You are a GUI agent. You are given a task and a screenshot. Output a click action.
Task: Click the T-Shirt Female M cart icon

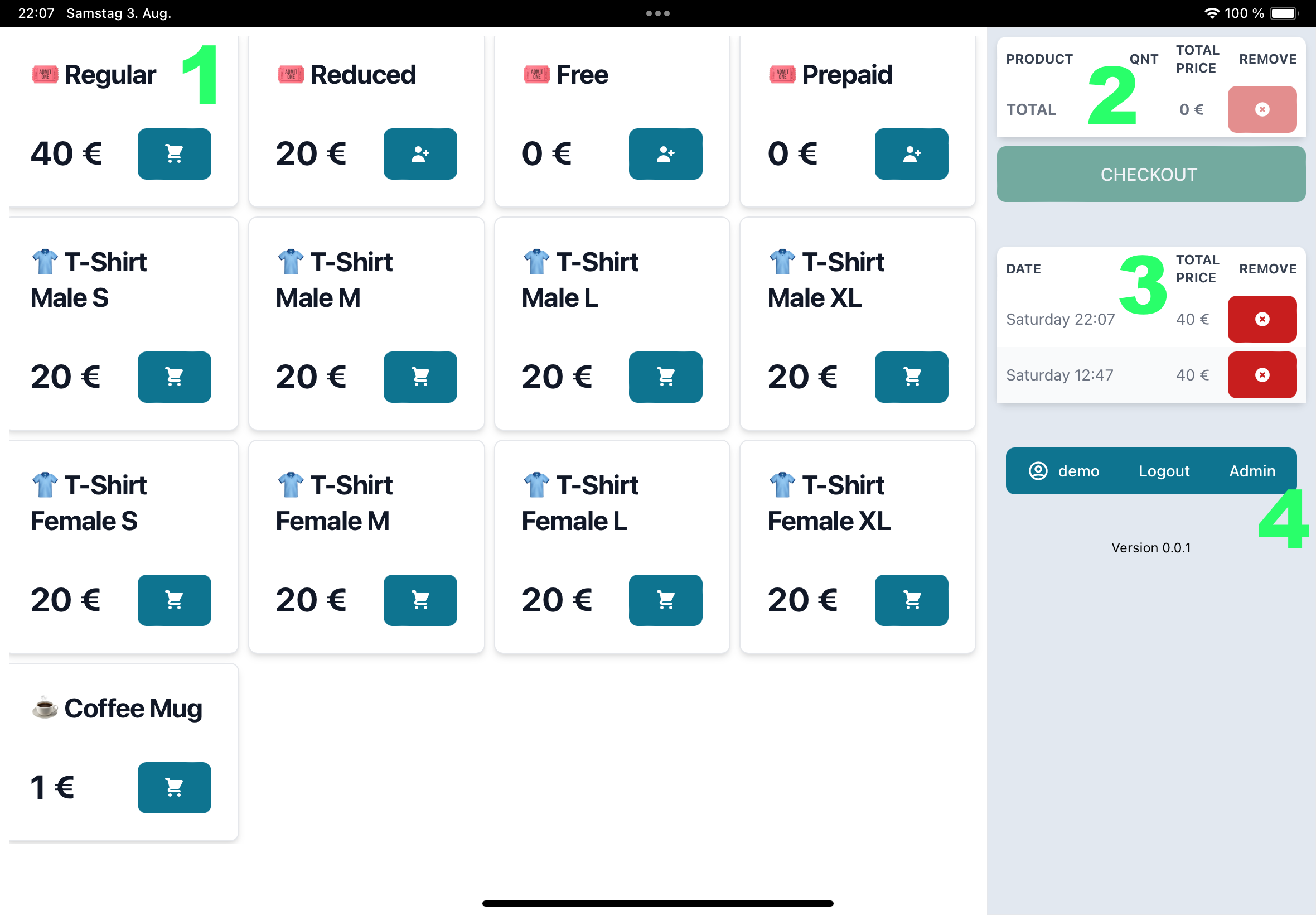click(x=420, y=600)
